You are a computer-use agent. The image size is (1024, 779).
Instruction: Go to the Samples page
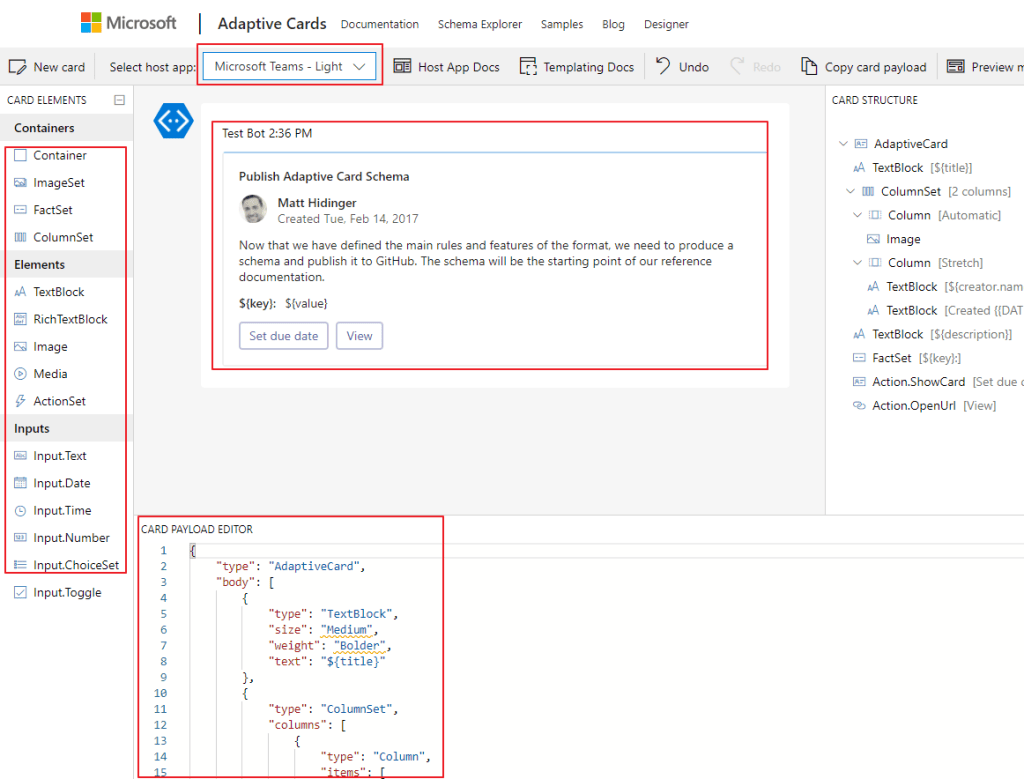562,24
